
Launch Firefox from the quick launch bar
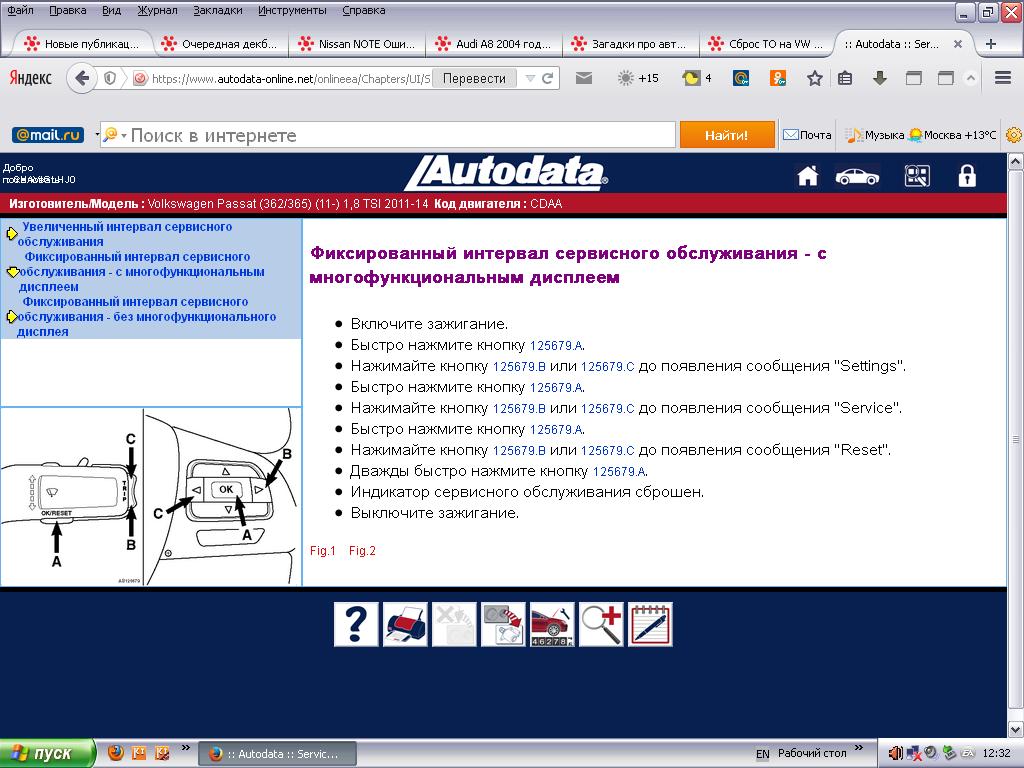tap(116, 753)
